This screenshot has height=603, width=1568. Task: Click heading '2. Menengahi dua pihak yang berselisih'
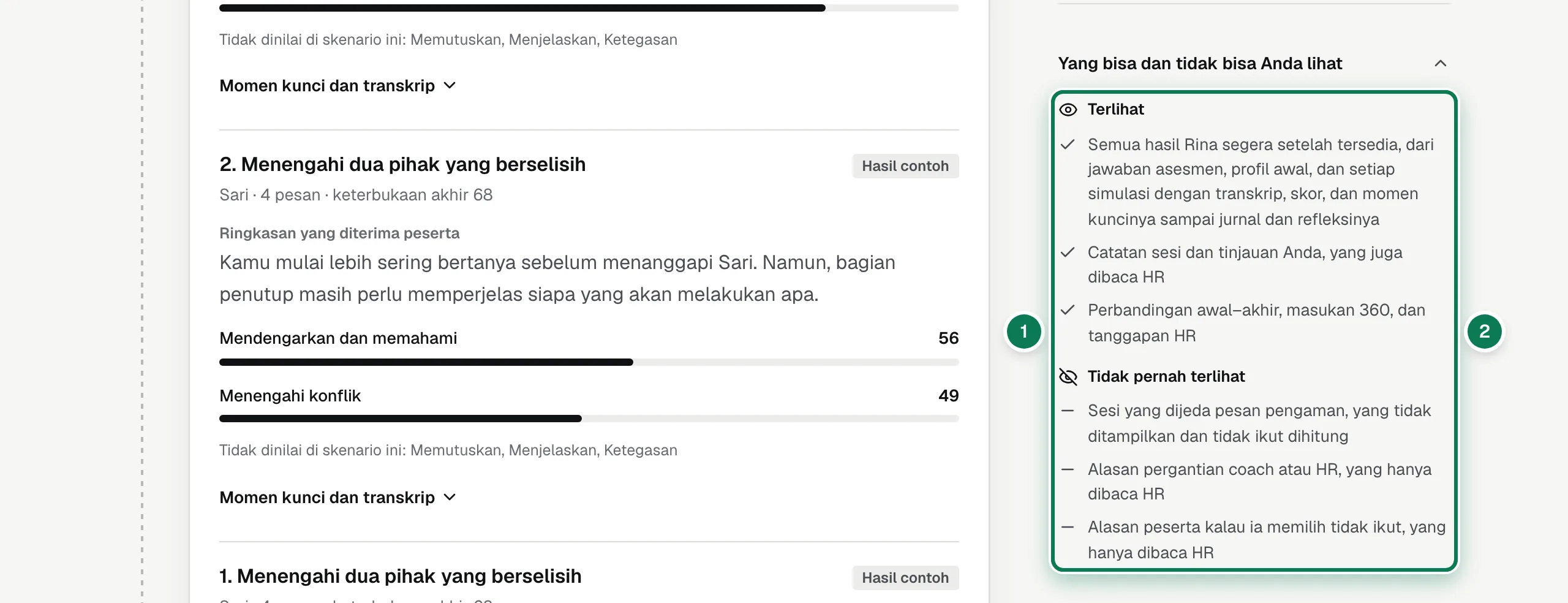coord(402,164)
